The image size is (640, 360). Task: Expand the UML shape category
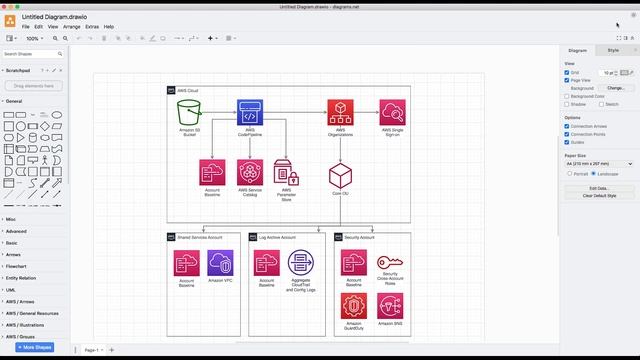(x=11, y=290)
